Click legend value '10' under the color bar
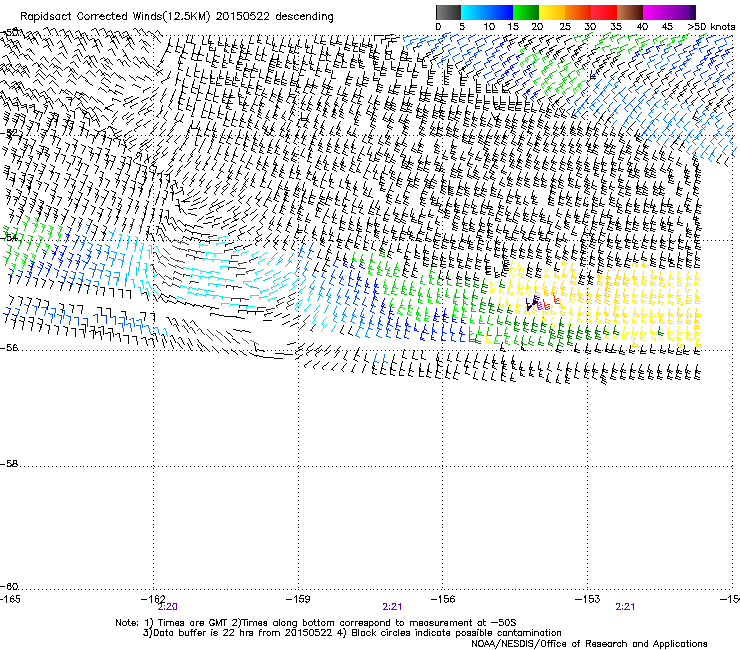This screenshot has height=650, width=740. click(x=489, y=27)
